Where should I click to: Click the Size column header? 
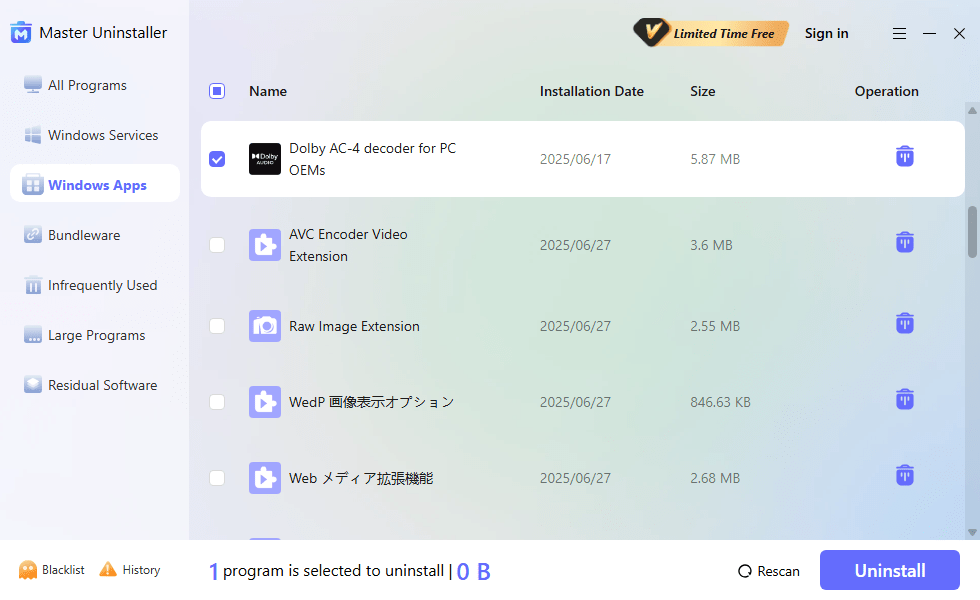pyautogui.click(x=702, y=91)
